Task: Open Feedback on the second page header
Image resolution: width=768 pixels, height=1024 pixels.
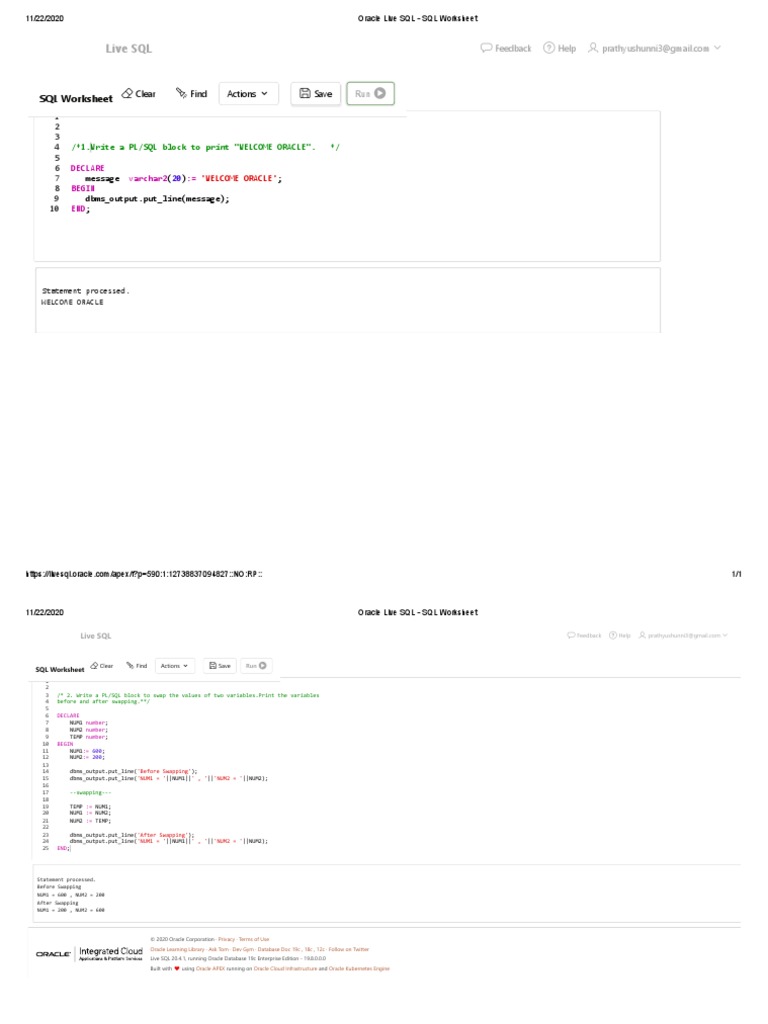Action: 584,635
